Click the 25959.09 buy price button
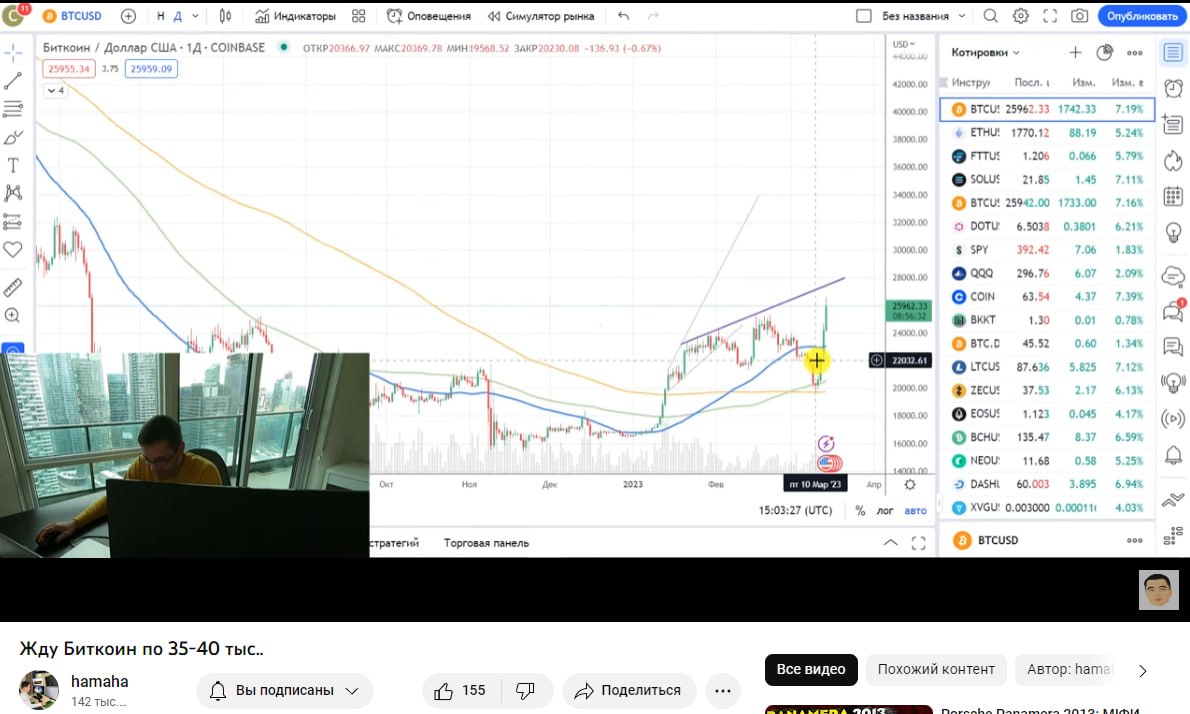This screenshot has width=1190, height=714. [x=151, y=68]
